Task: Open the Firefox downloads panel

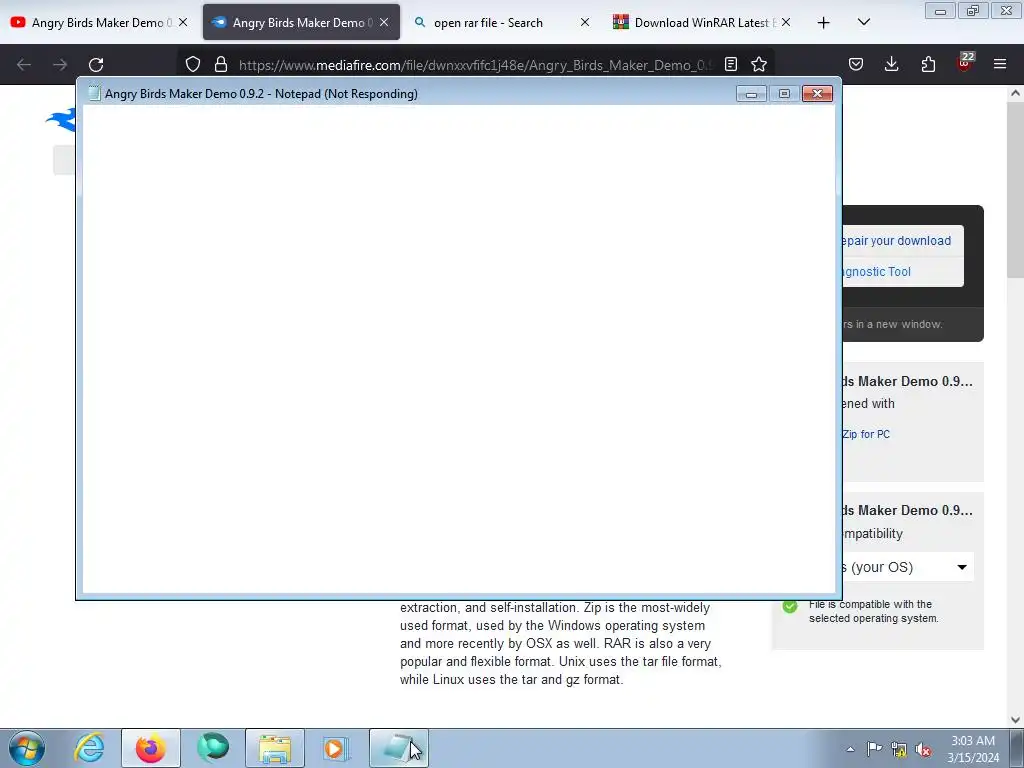Action: (891, 64)
